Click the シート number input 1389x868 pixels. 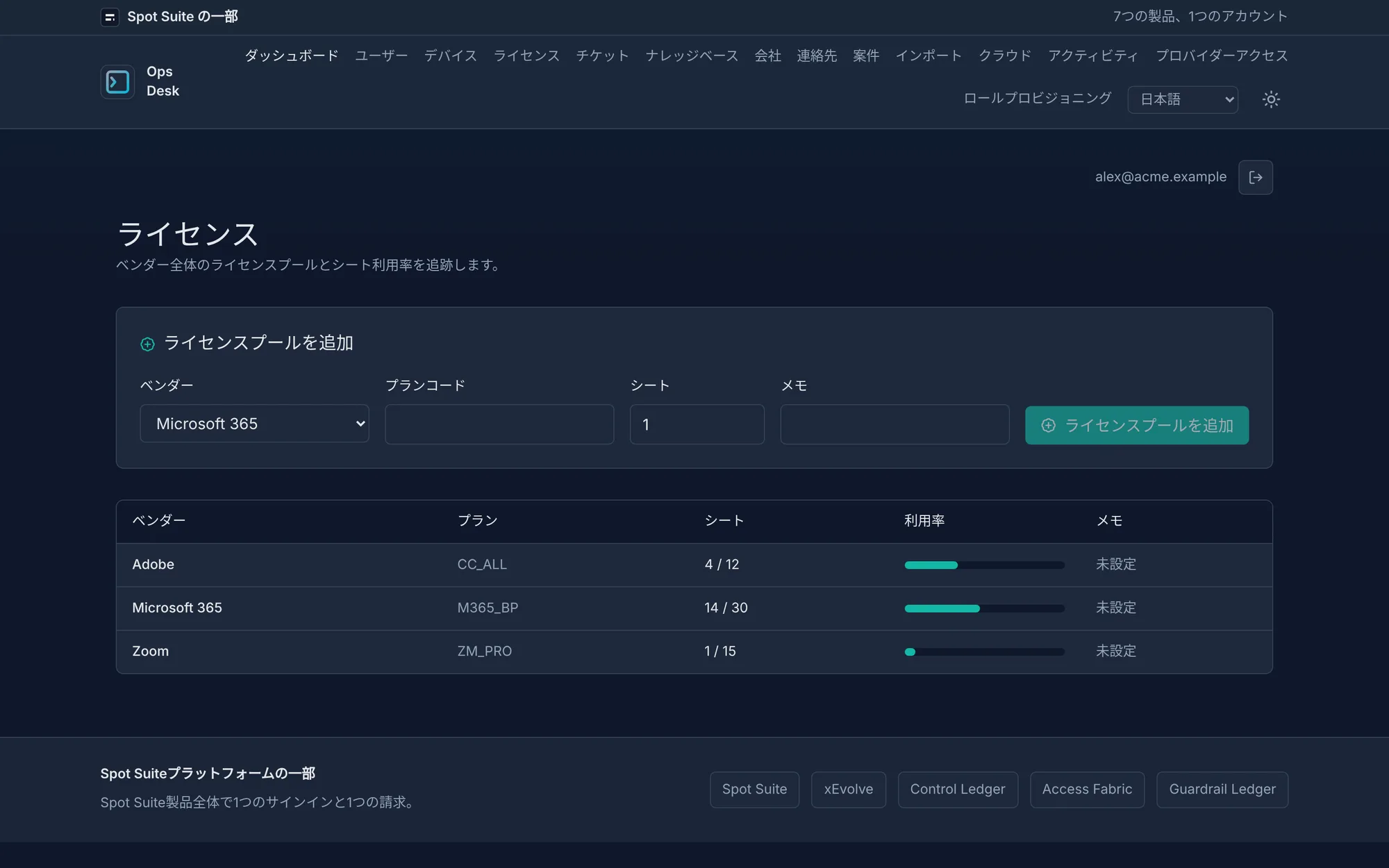[x=697, y=424]
